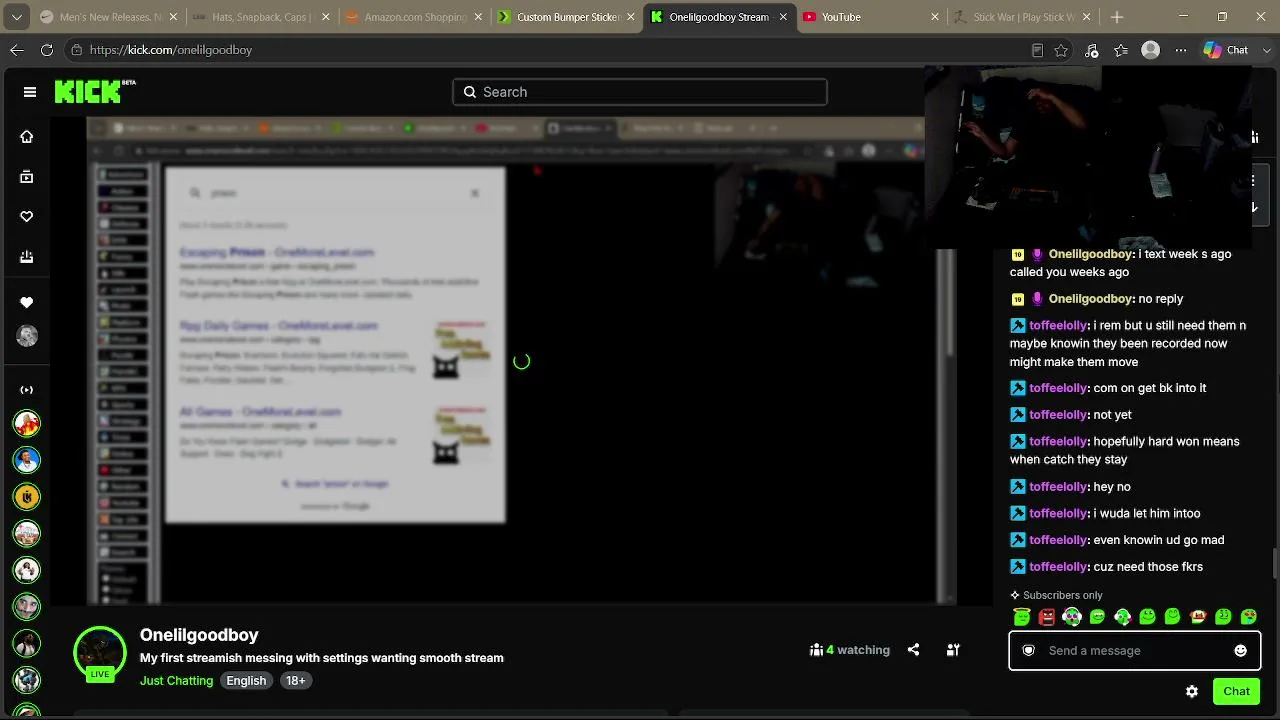
Task: Open browser Settings and more menu
Action: tap(1181, 50)
